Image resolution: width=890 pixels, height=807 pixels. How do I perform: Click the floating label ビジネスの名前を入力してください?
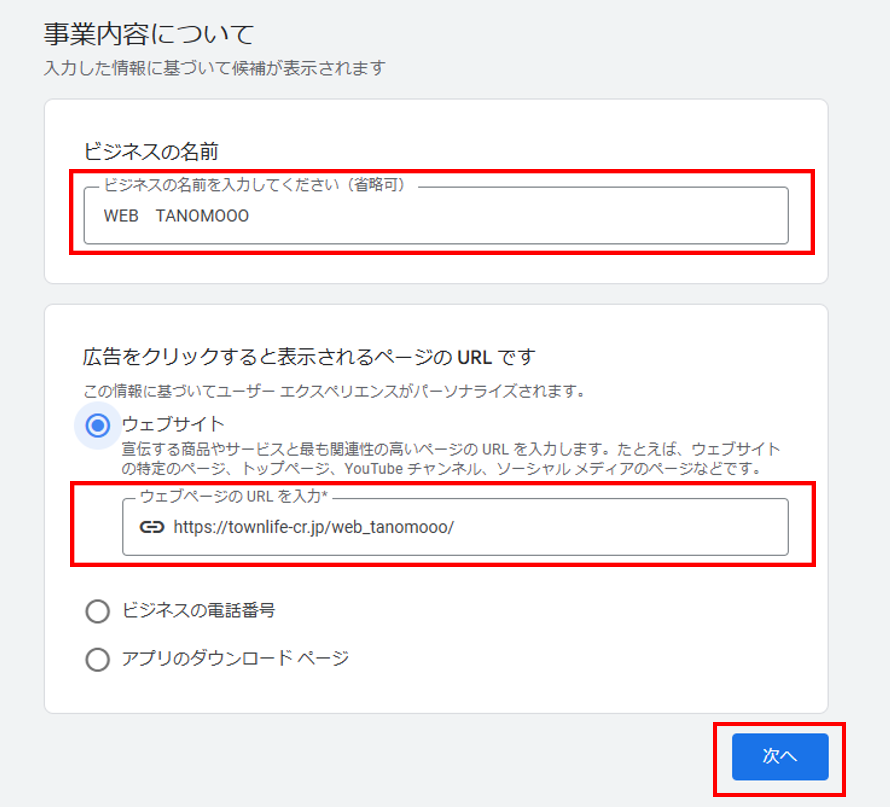click(x=254, y=185)
